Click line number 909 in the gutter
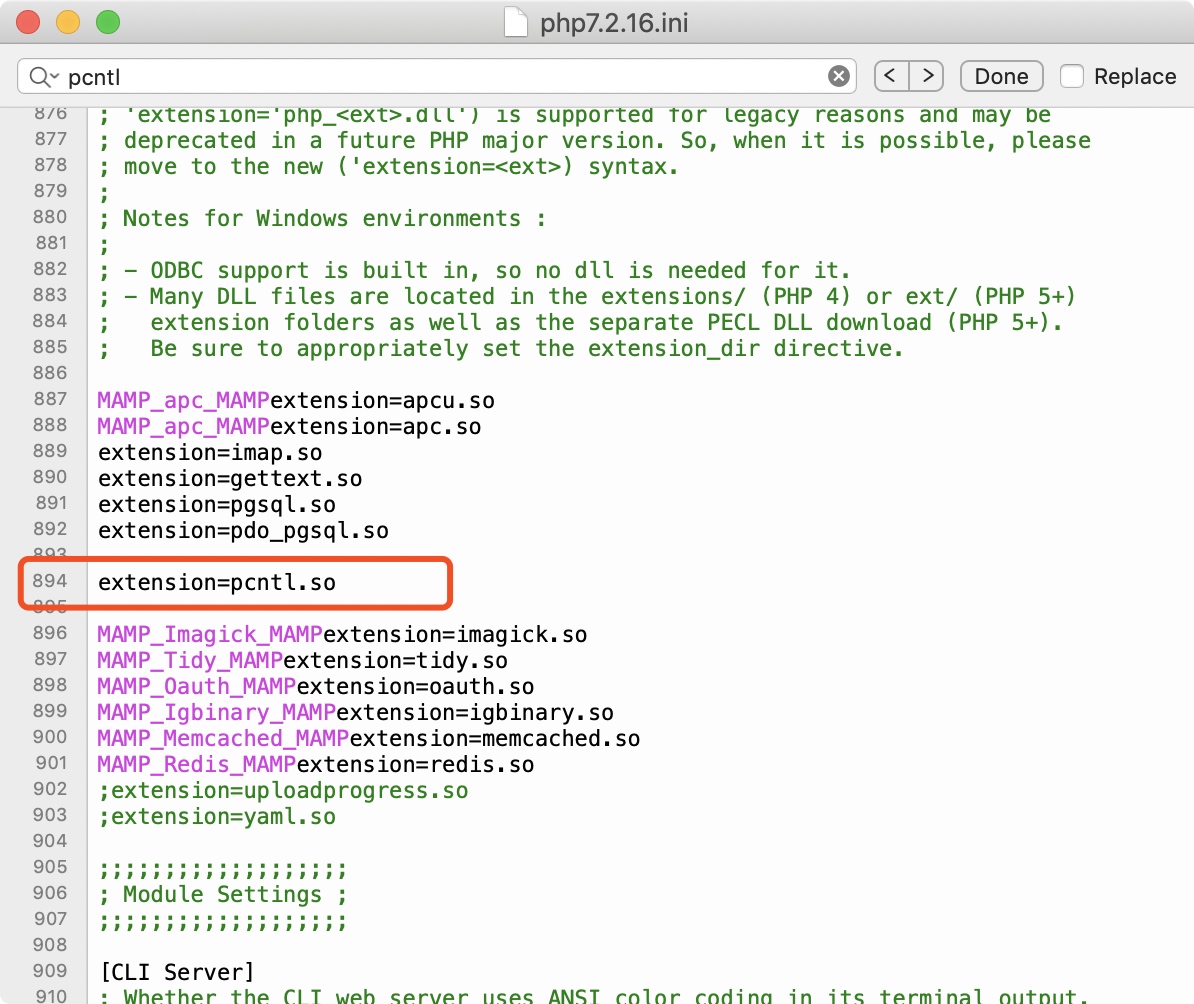The height and width of the screenshot is (1004, 1194). [x=50, y=970]
